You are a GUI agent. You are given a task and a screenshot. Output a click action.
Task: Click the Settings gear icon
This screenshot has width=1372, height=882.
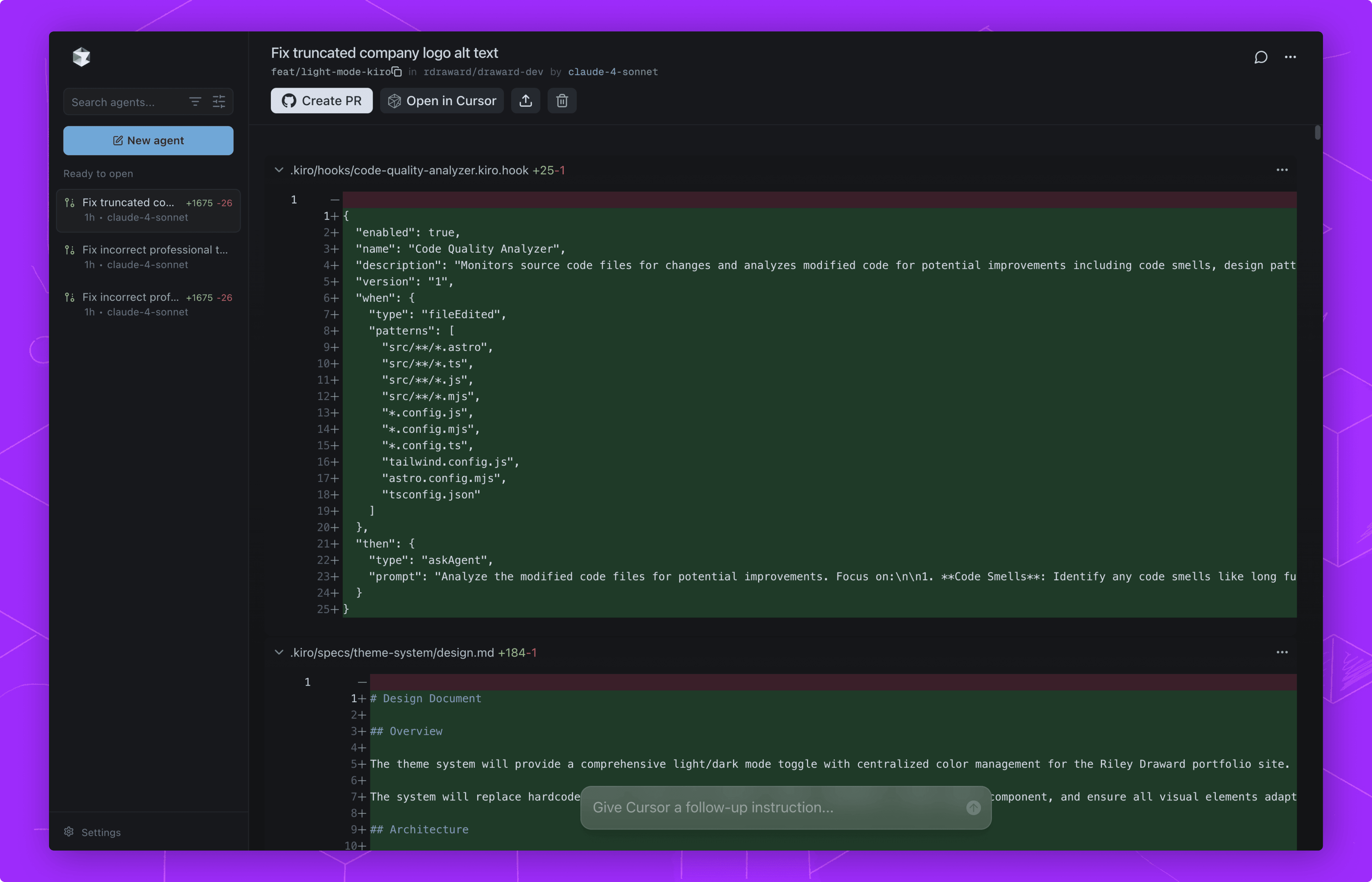(x=69, y=832)
